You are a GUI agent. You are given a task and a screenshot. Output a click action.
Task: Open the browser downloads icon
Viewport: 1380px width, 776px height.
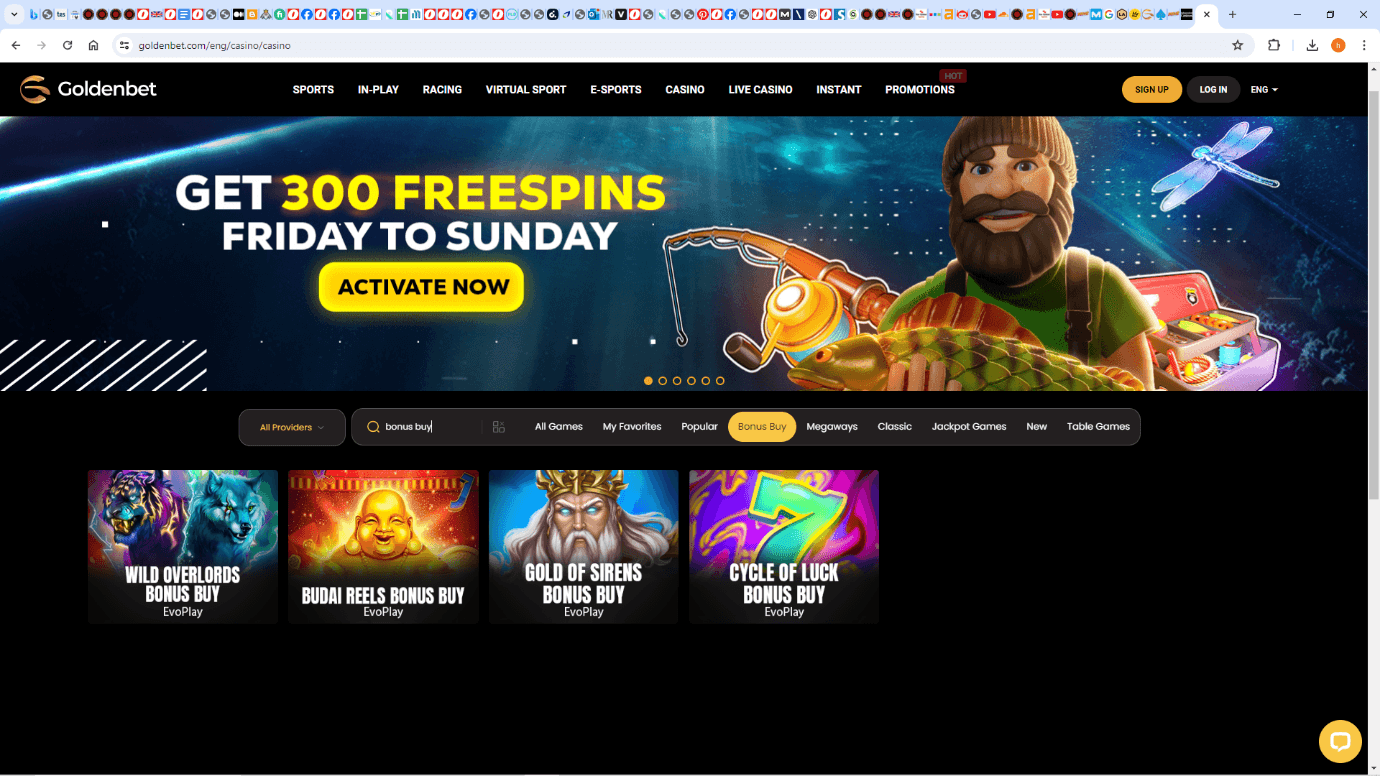coord(1312,45)
